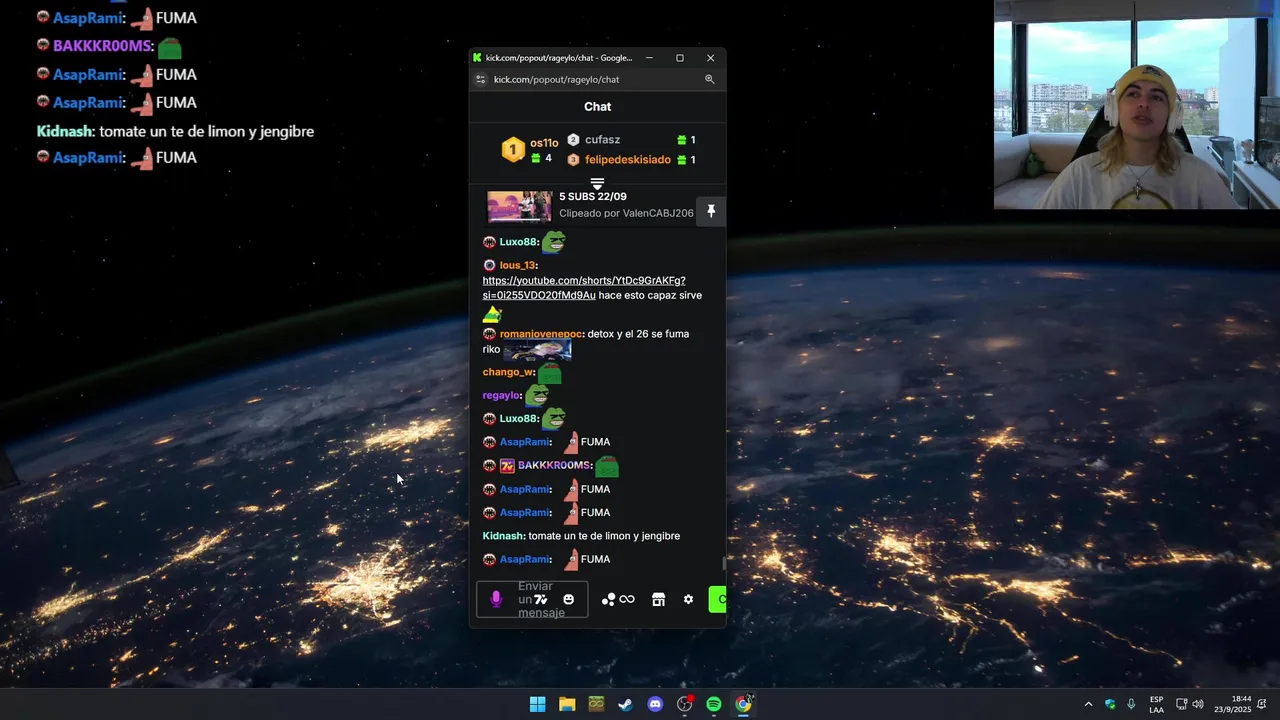This screenshot has width=1280, height=720.
Task: Open the Minecraft-style block icon on taskbar
Action: 596,704
